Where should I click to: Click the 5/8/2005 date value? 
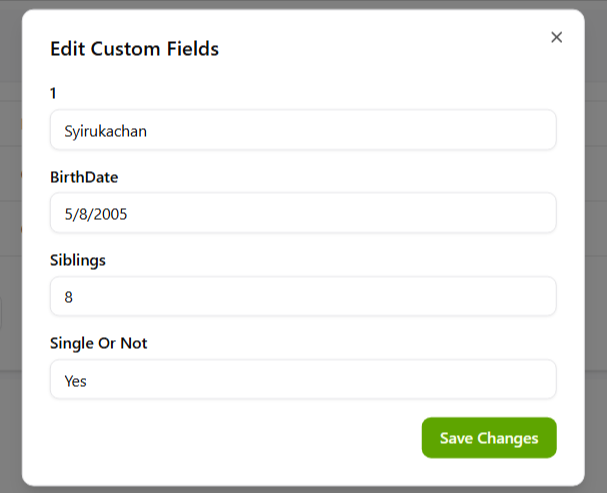pyautogui.click(x=96, y=213)
